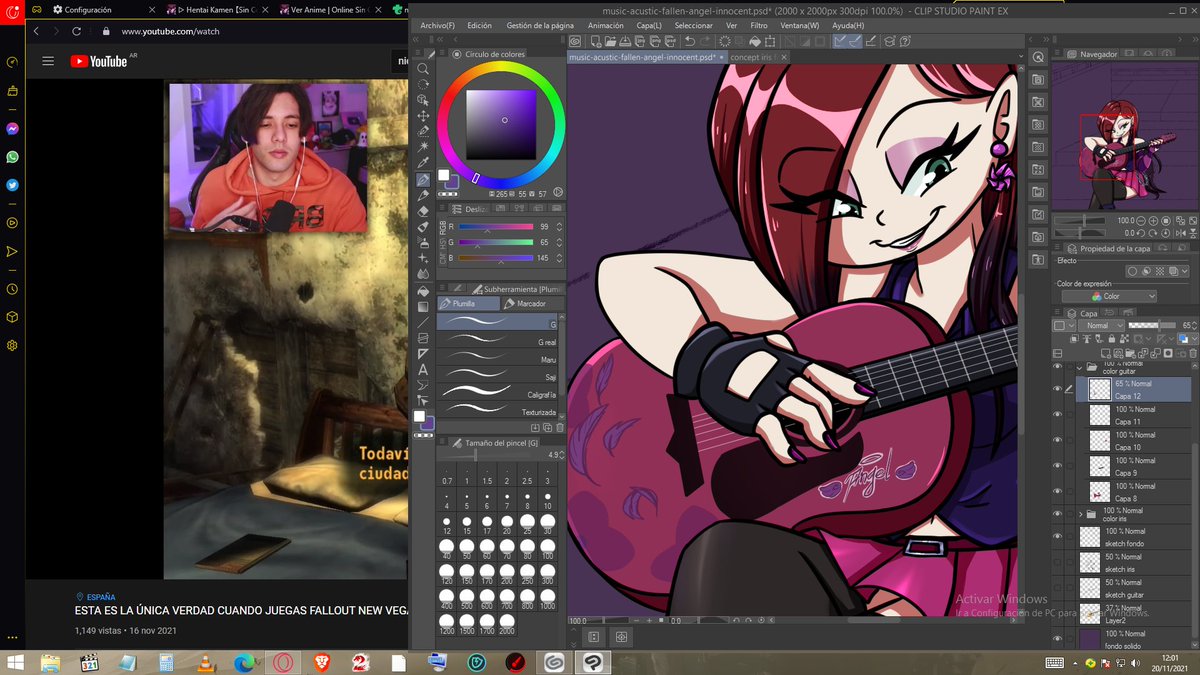Open the expression color Color dropdown
1200x675 pixels.
click(x=1109, y=296)
